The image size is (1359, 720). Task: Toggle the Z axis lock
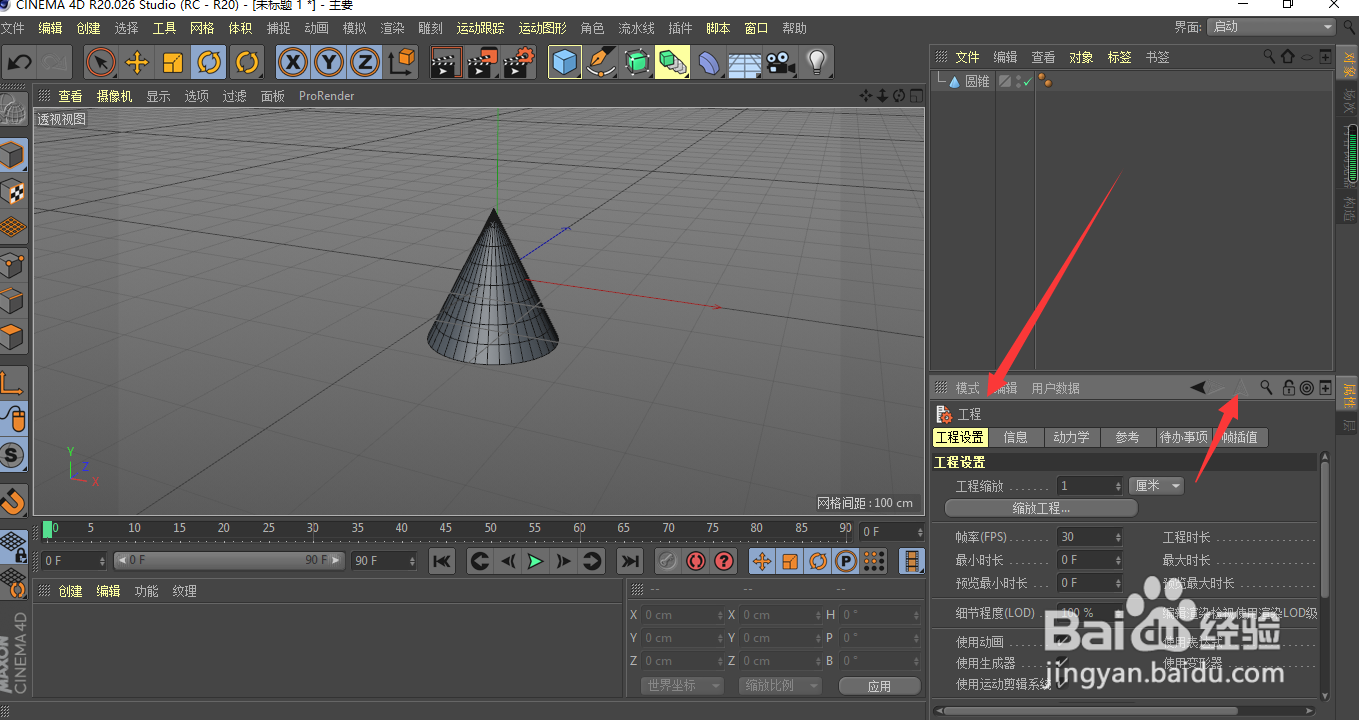[365, 63]
